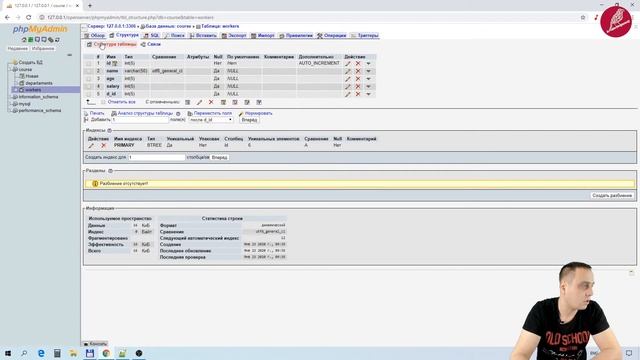Drop the PRIMARY index via its red X

(104, 145)
